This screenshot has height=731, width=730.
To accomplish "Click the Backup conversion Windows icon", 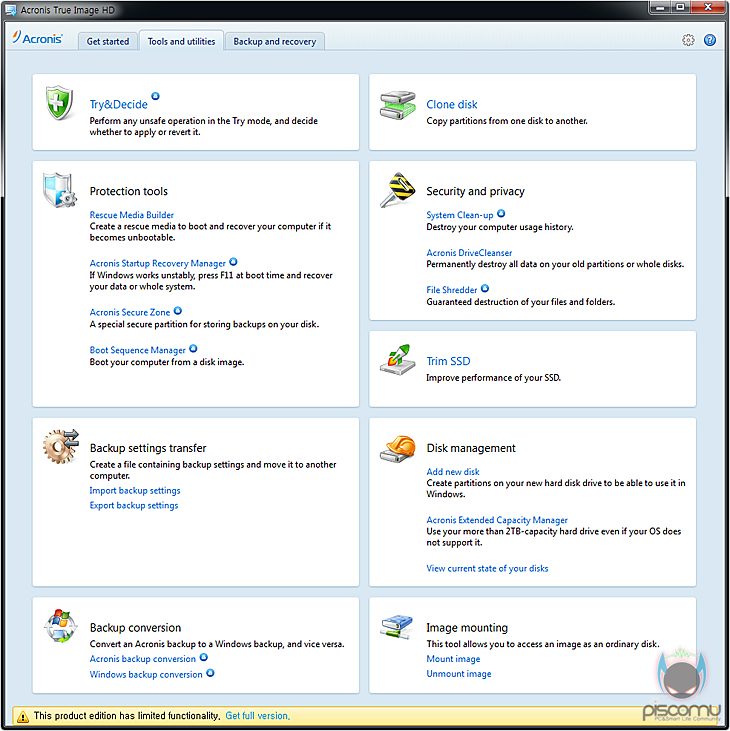I will (x=61, y=626).
